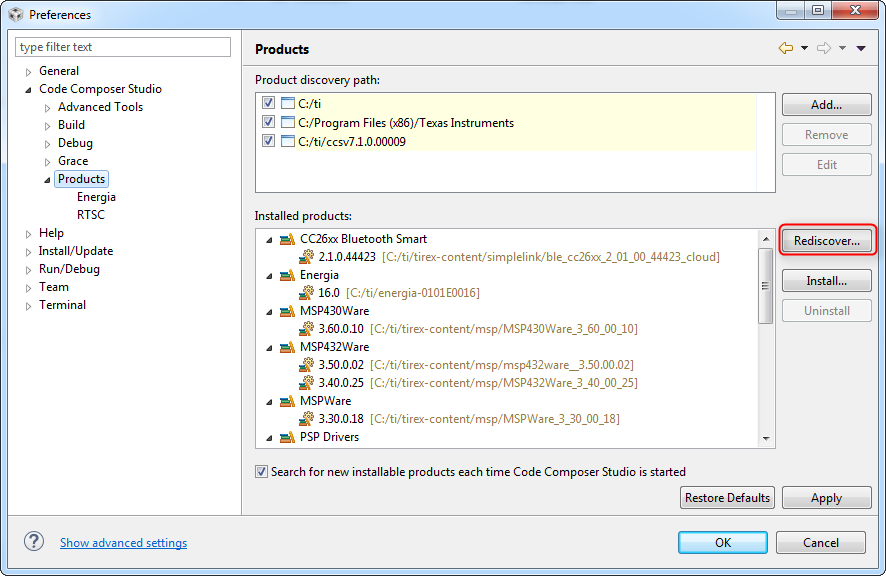This screenshot has width=886, height=576.
Task: Focus the type filter text field
Action: (123, 47)
